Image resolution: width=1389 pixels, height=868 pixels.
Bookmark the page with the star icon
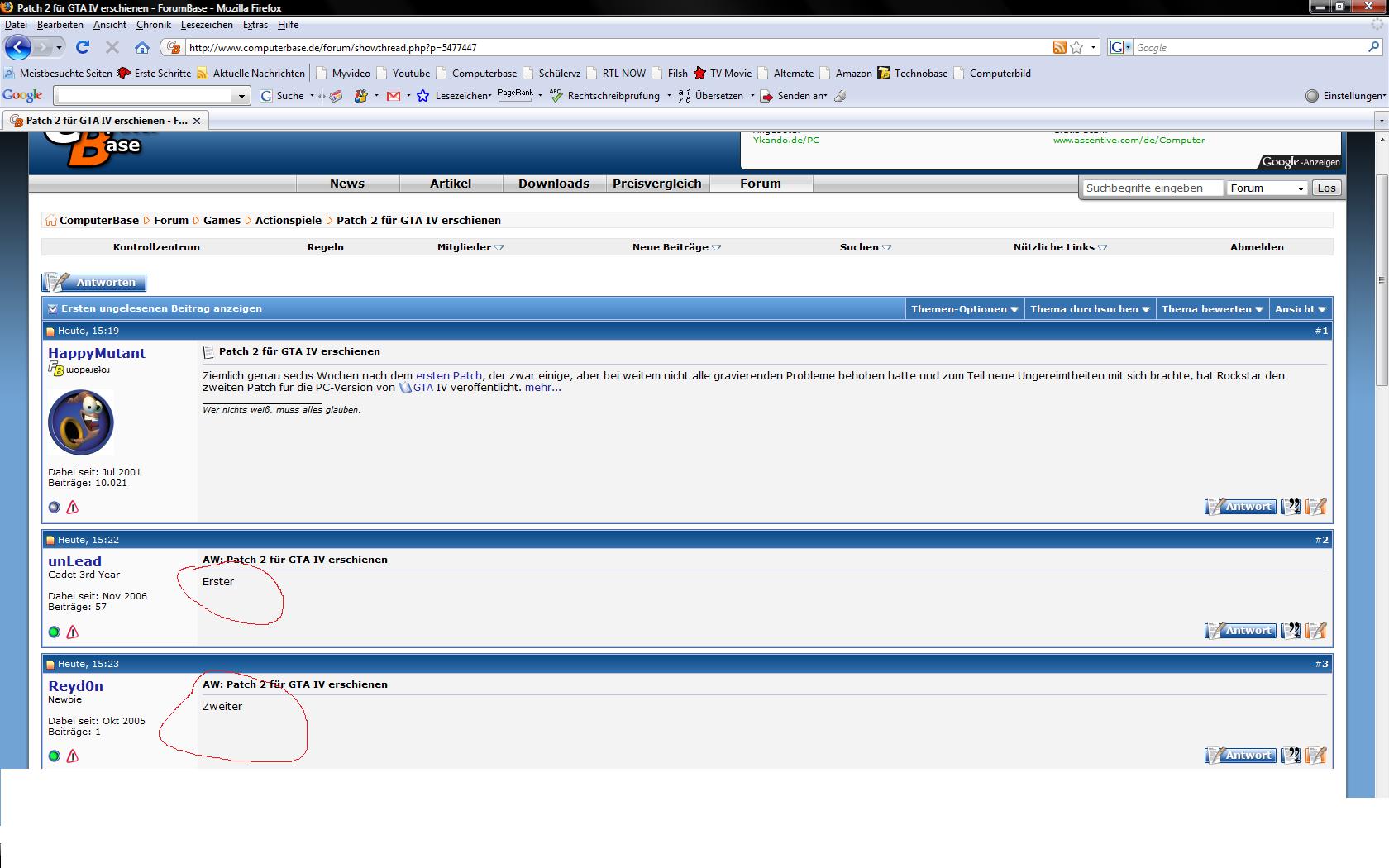[1076, 47]
